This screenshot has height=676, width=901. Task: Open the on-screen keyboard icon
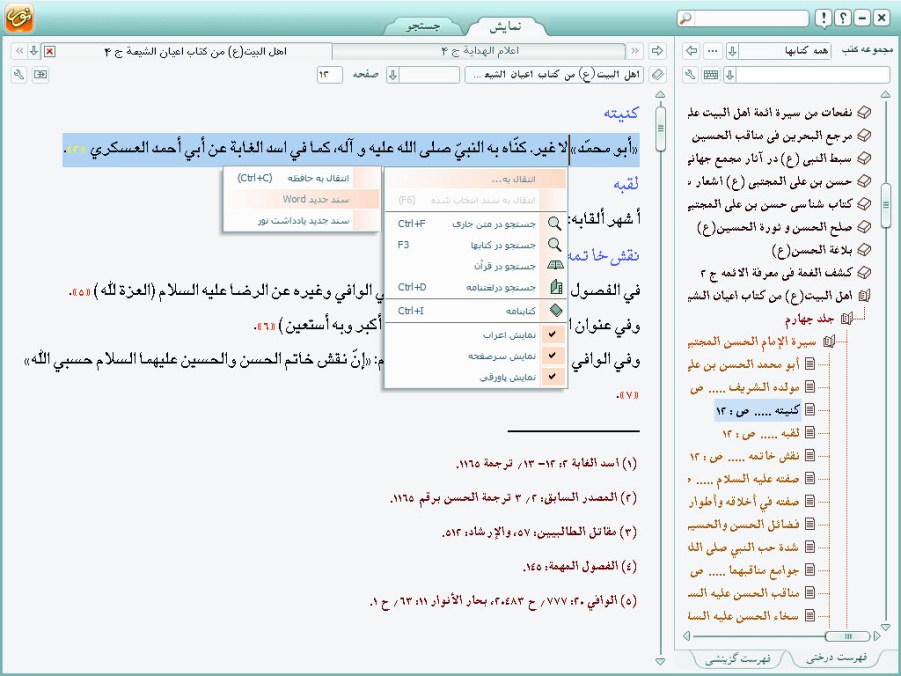point(711,75)
